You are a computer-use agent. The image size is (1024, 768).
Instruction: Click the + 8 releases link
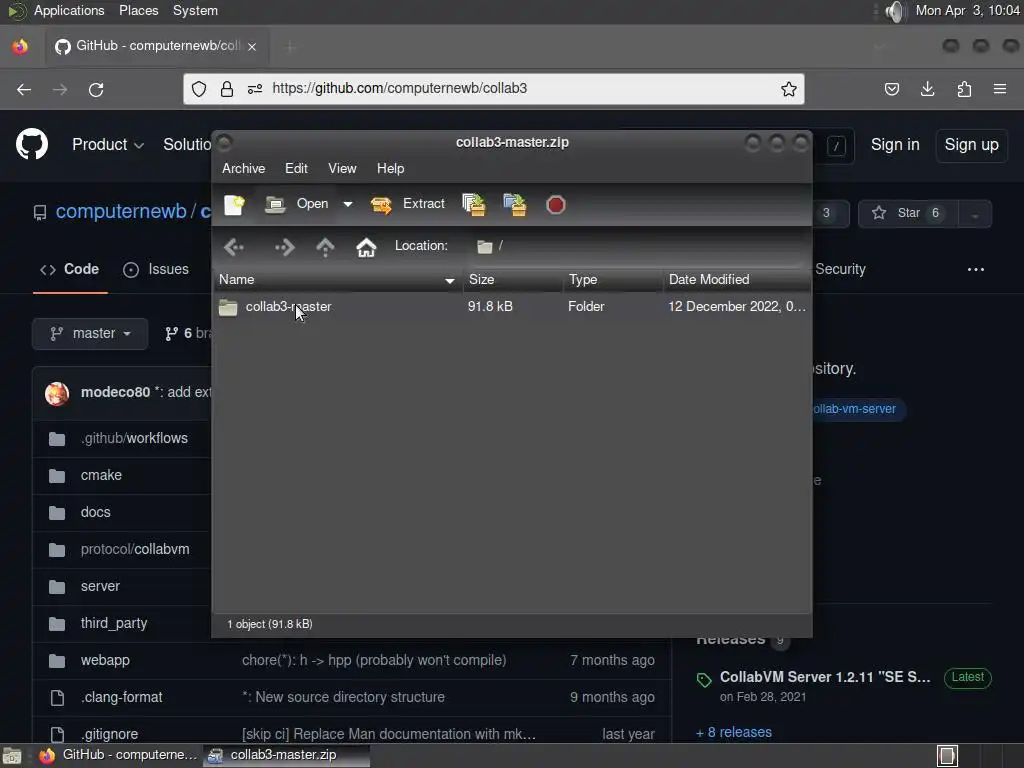coord(734,732)
